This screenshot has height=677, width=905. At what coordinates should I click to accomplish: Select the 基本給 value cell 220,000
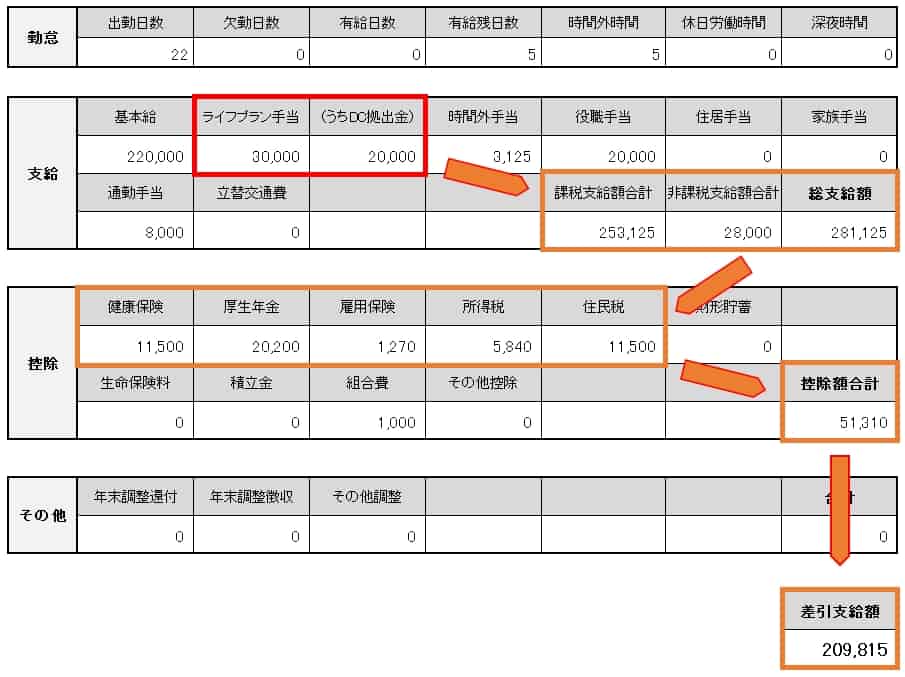tap(135, 156)
